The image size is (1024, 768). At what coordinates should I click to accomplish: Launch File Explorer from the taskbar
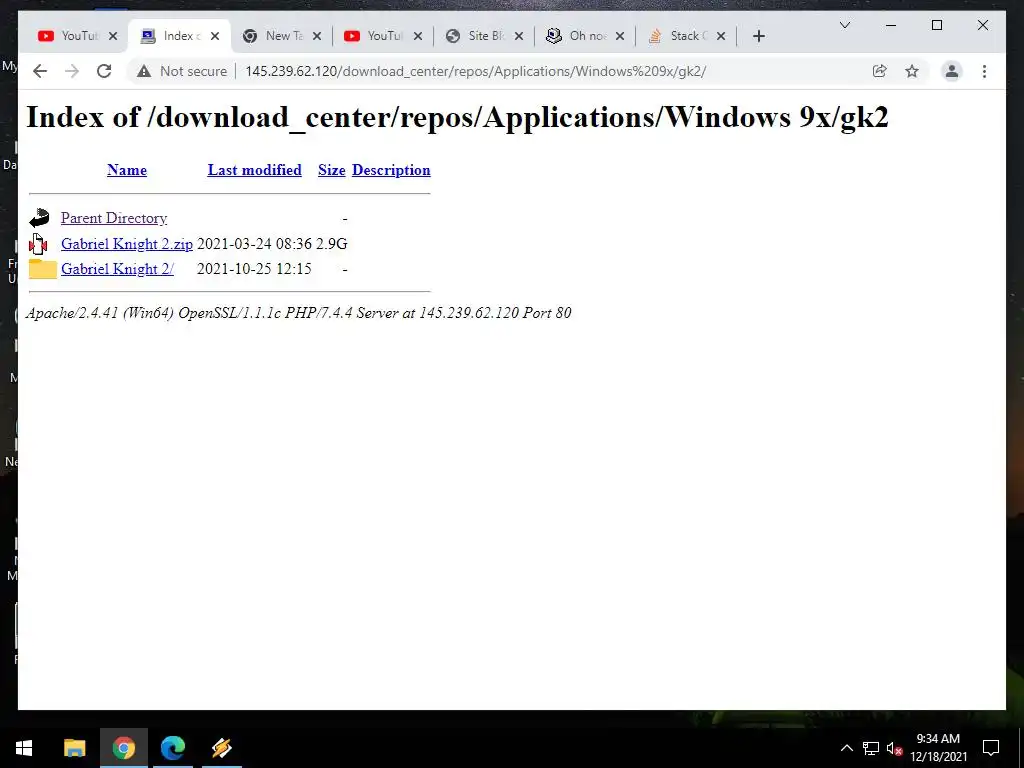click(x=74, y=748)
